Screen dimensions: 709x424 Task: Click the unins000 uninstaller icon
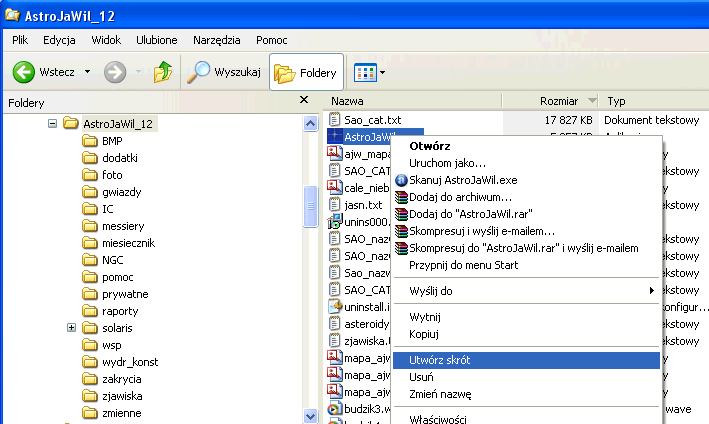coord(334,221)
